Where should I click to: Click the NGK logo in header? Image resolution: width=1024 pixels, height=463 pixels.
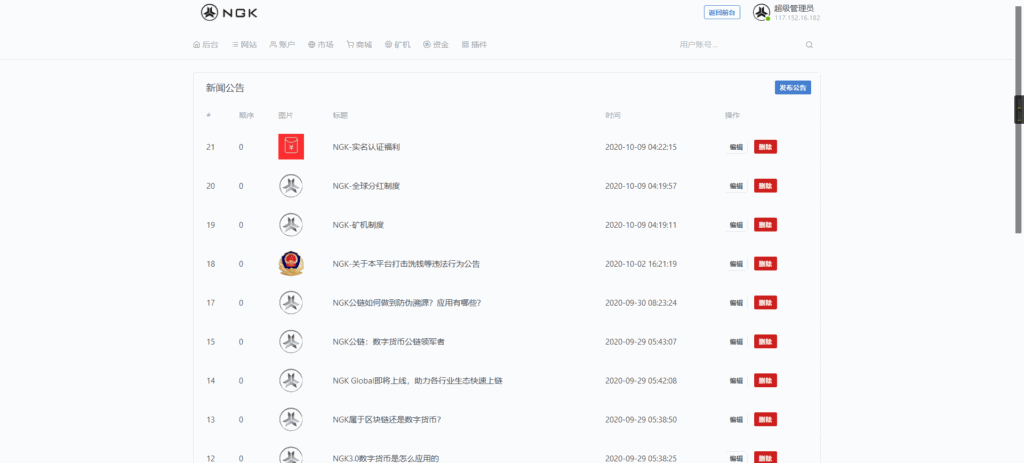[229, 12]
